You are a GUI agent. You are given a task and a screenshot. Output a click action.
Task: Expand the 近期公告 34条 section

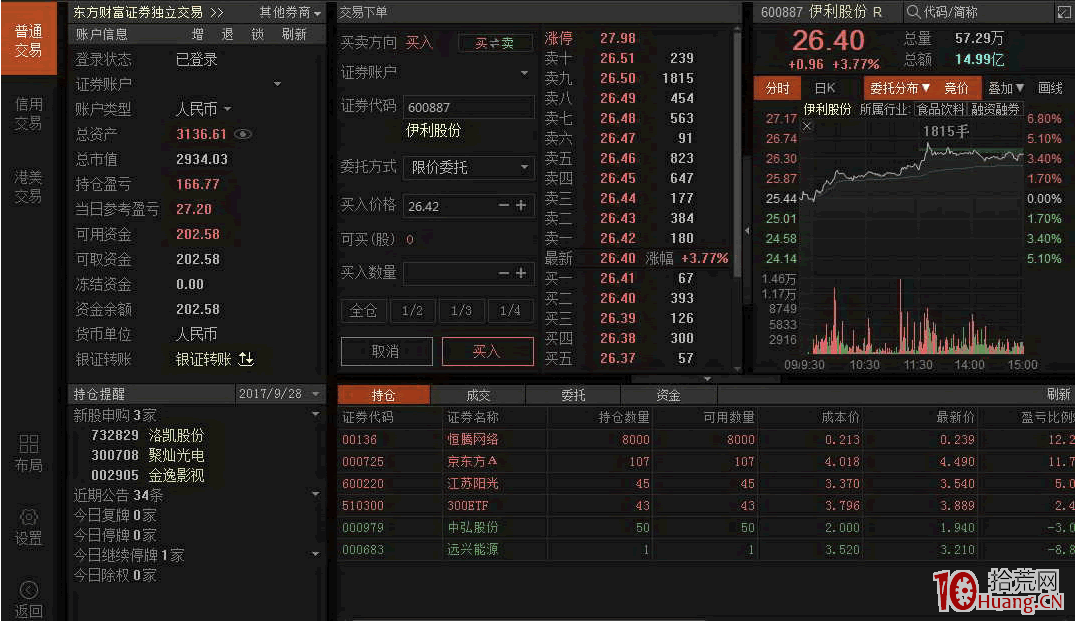[316, 494]
